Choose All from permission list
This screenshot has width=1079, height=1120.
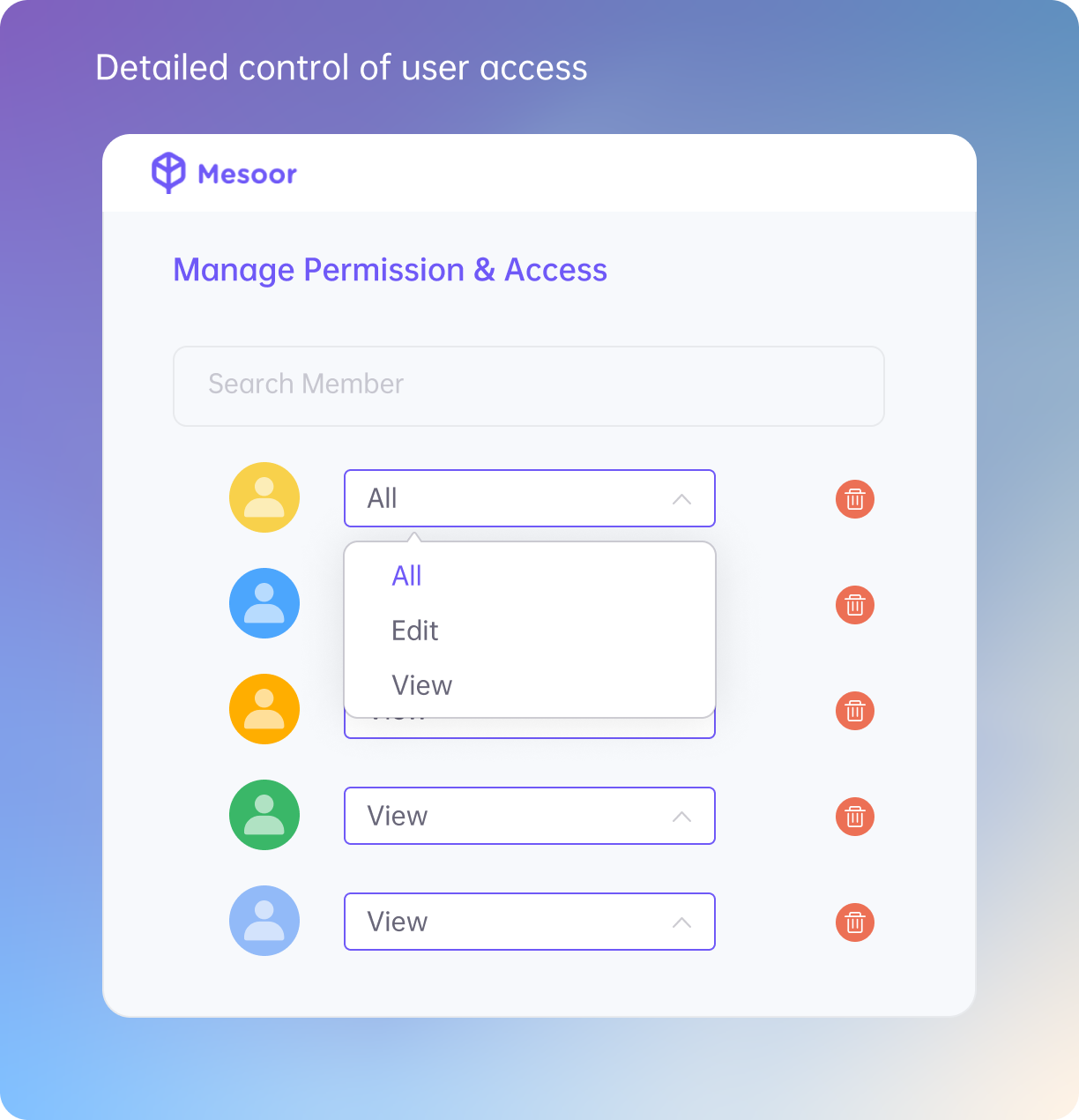pyautogui.click(x=406, y=576)
